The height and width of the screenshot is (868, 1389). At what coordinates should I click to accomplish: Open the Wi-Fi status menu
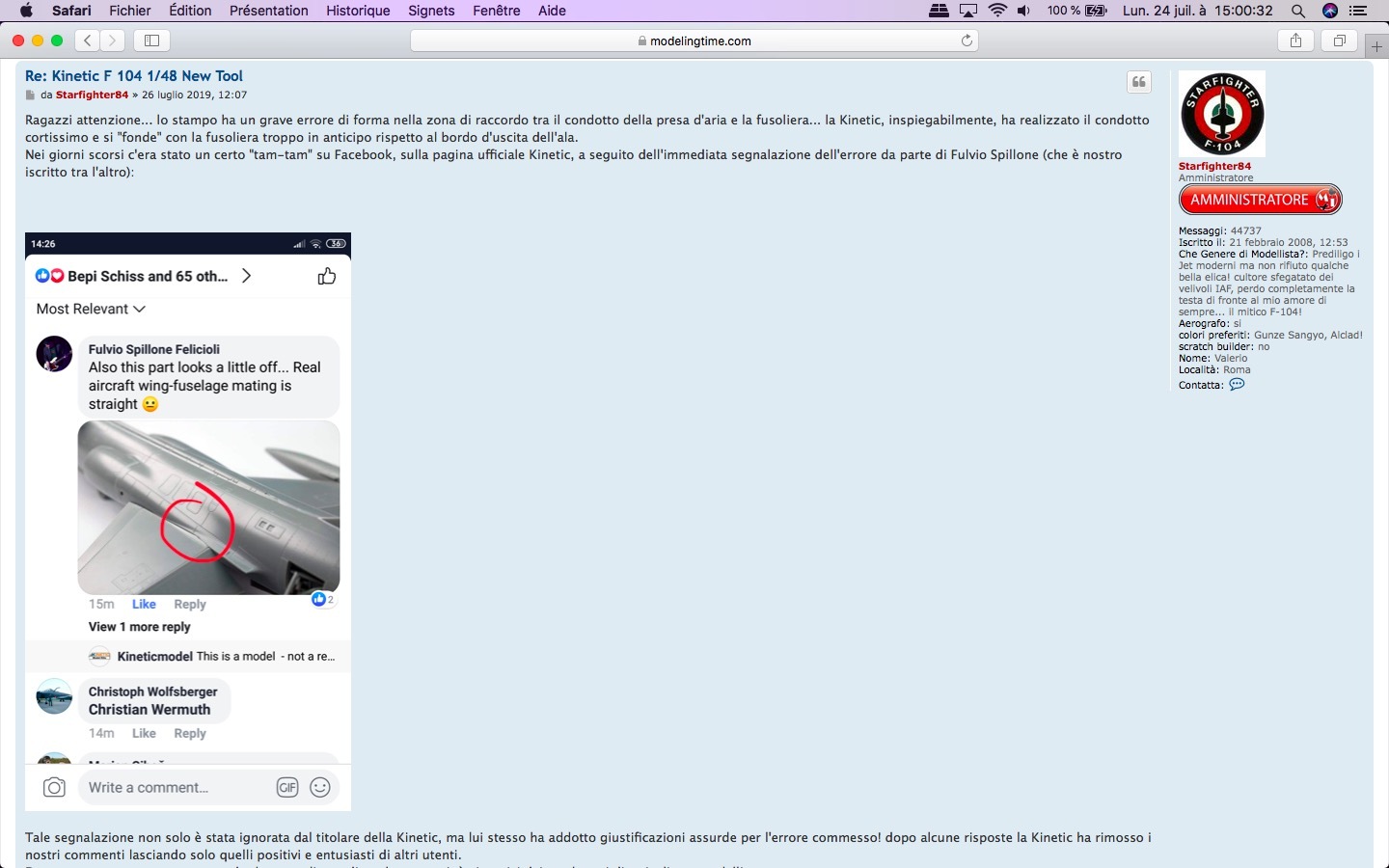click(x=997, y=11)
